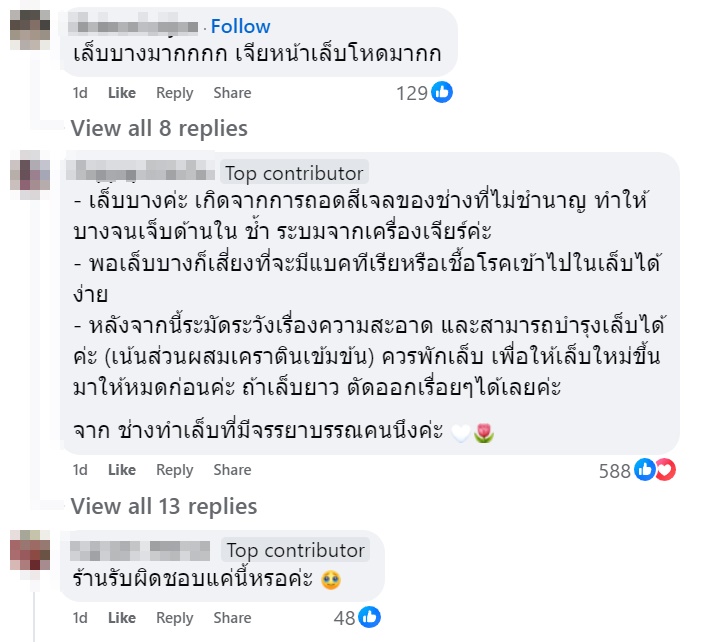The image size is (702, 642).
Task: Reply to the last comment
Action: pos(174,618)
